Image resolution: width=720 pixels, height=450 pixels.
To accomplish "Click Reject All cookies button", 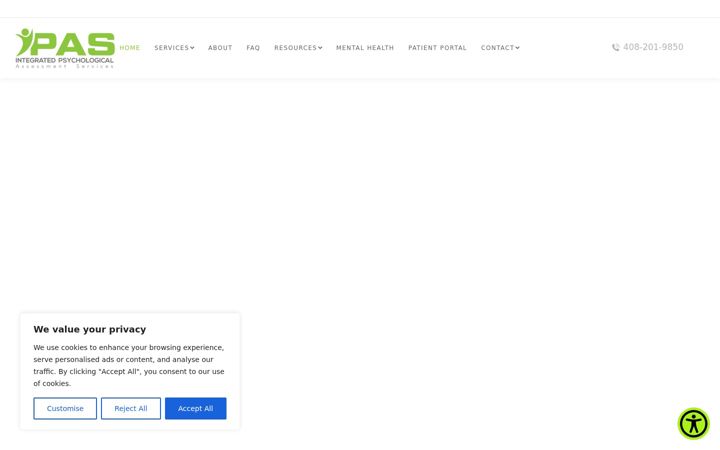I will [131, 408].
